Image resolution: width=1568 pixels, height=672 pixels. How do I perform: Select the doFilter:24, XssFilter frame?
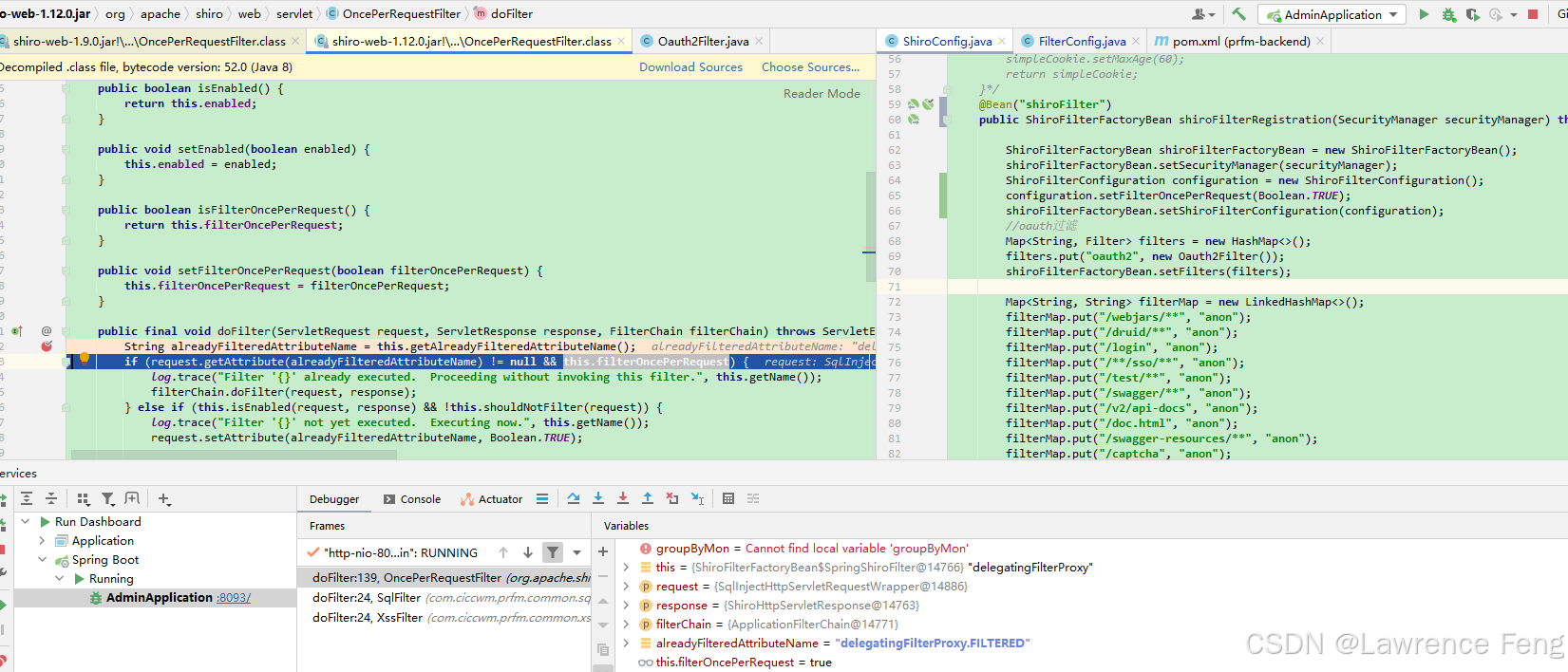(x=446, y=618)
